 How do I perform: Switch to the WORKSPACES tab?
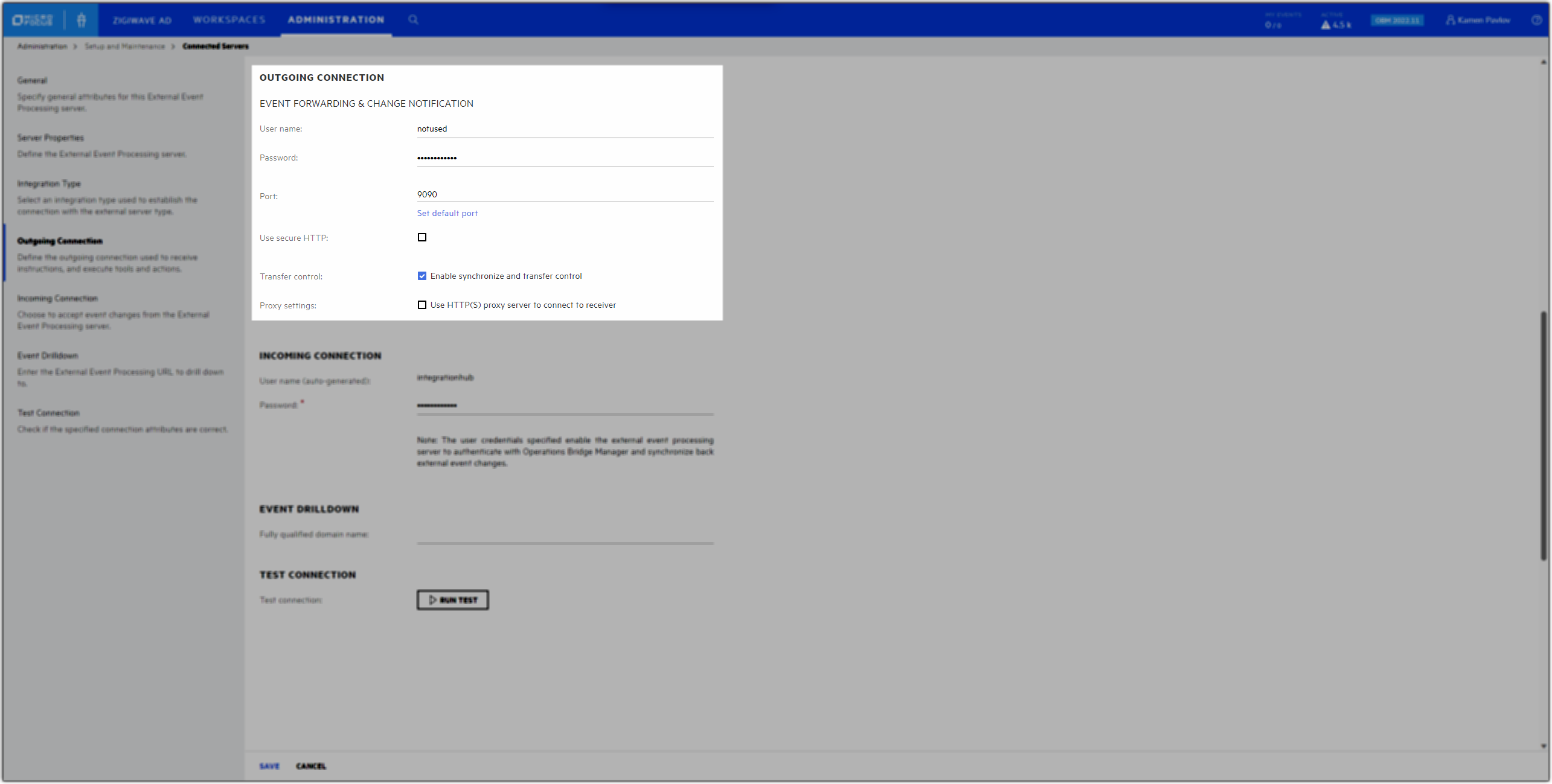pyautogui.click(x=229, y=20)
